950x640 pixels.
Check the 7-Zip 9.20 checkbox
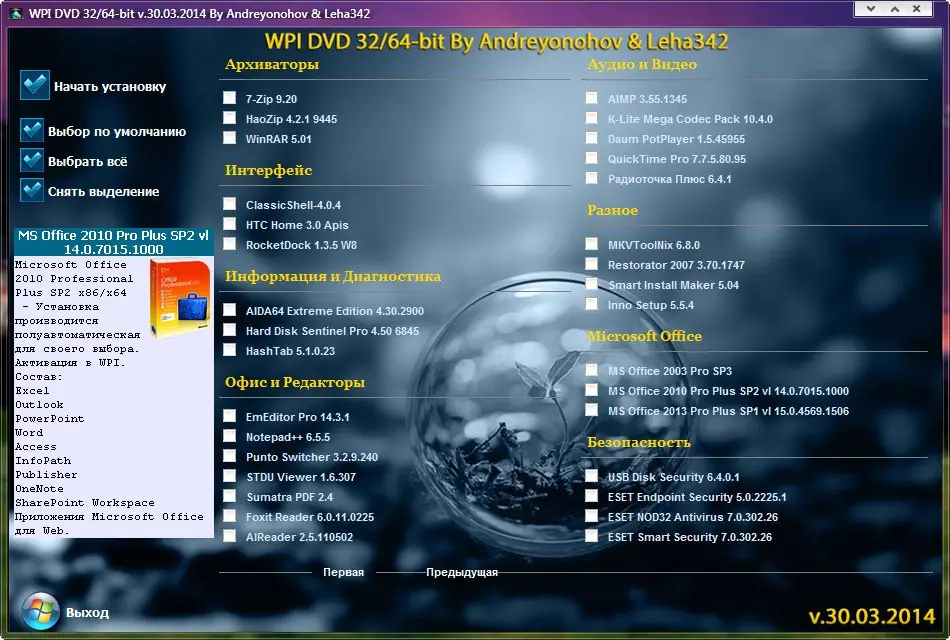(230, 98)
